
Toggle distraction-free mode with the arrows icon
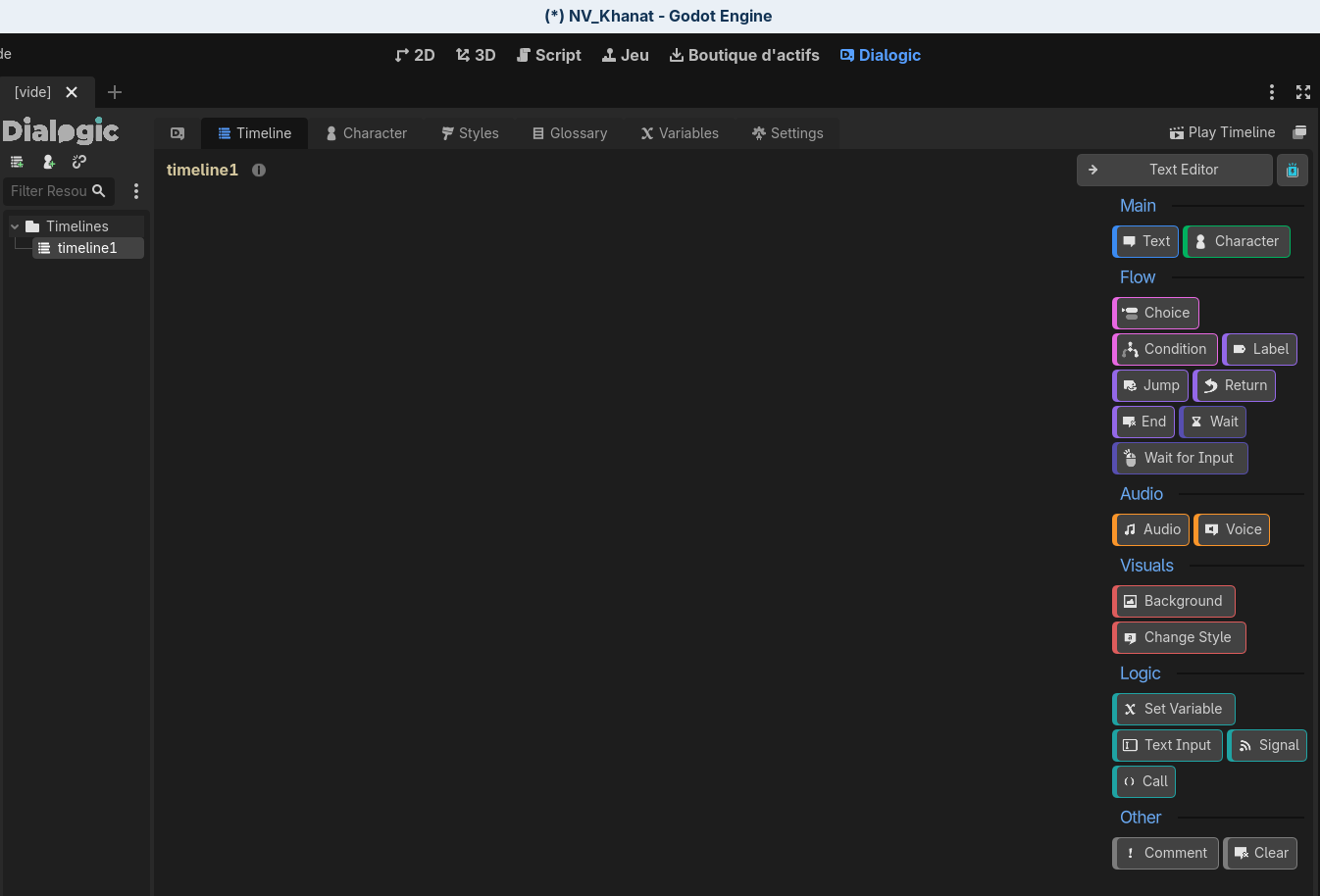click(x=1303, y=92)
